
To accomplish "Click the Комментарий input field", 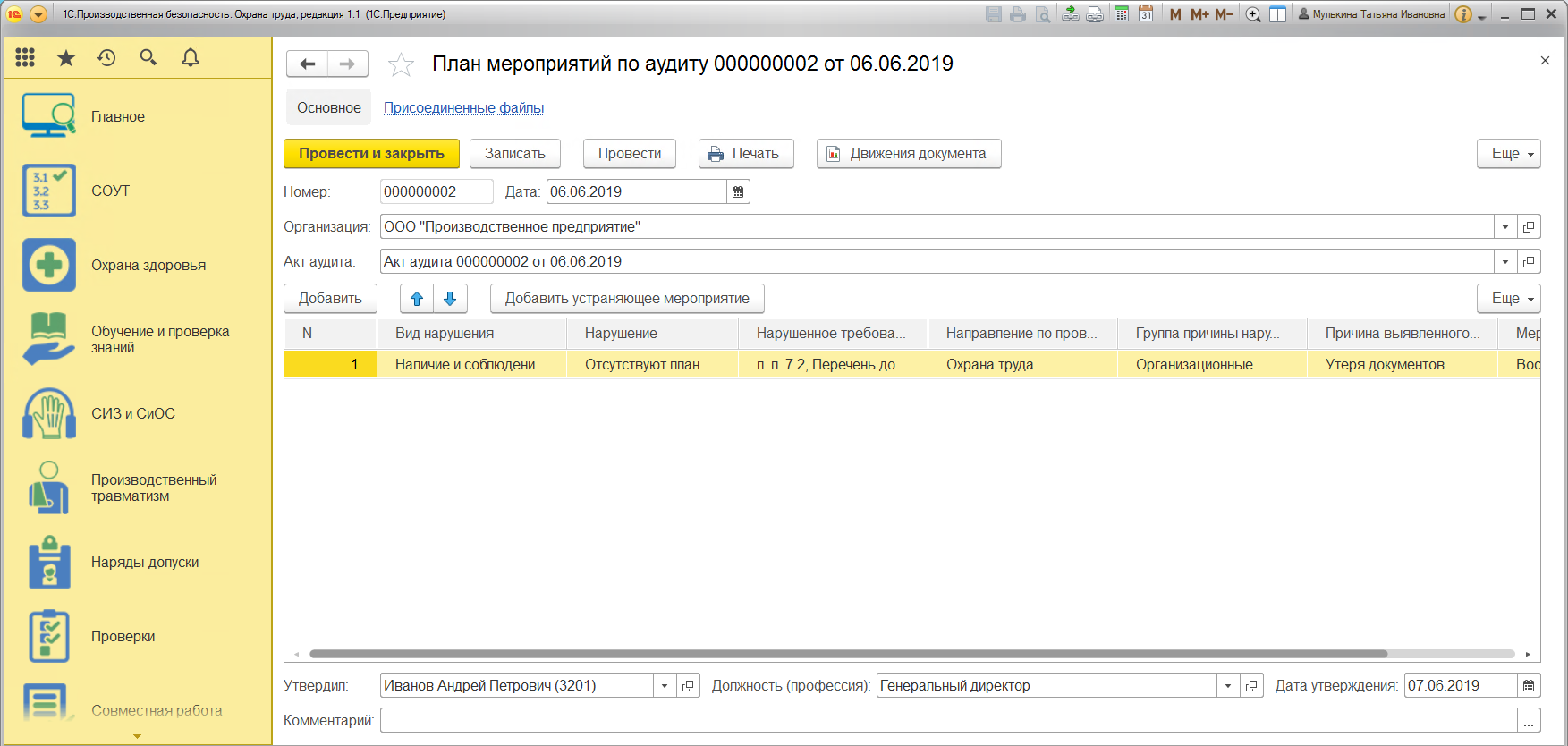I will coord(948,721).
